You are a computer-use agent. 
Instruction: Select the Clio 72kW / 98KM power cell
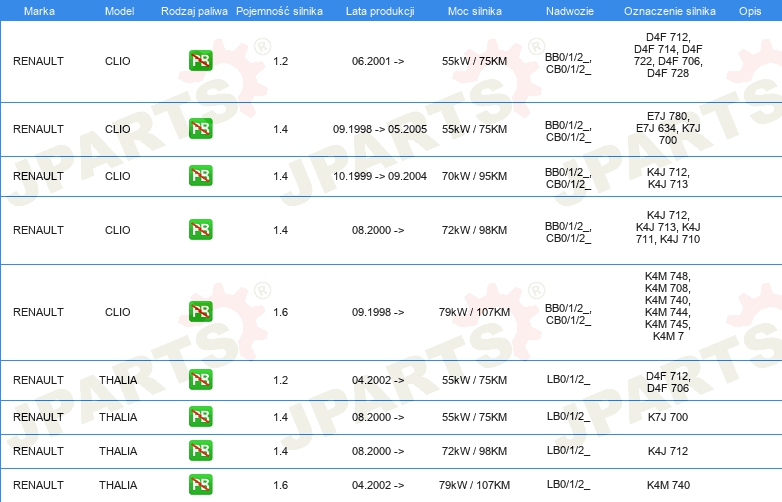click(474, 230)
